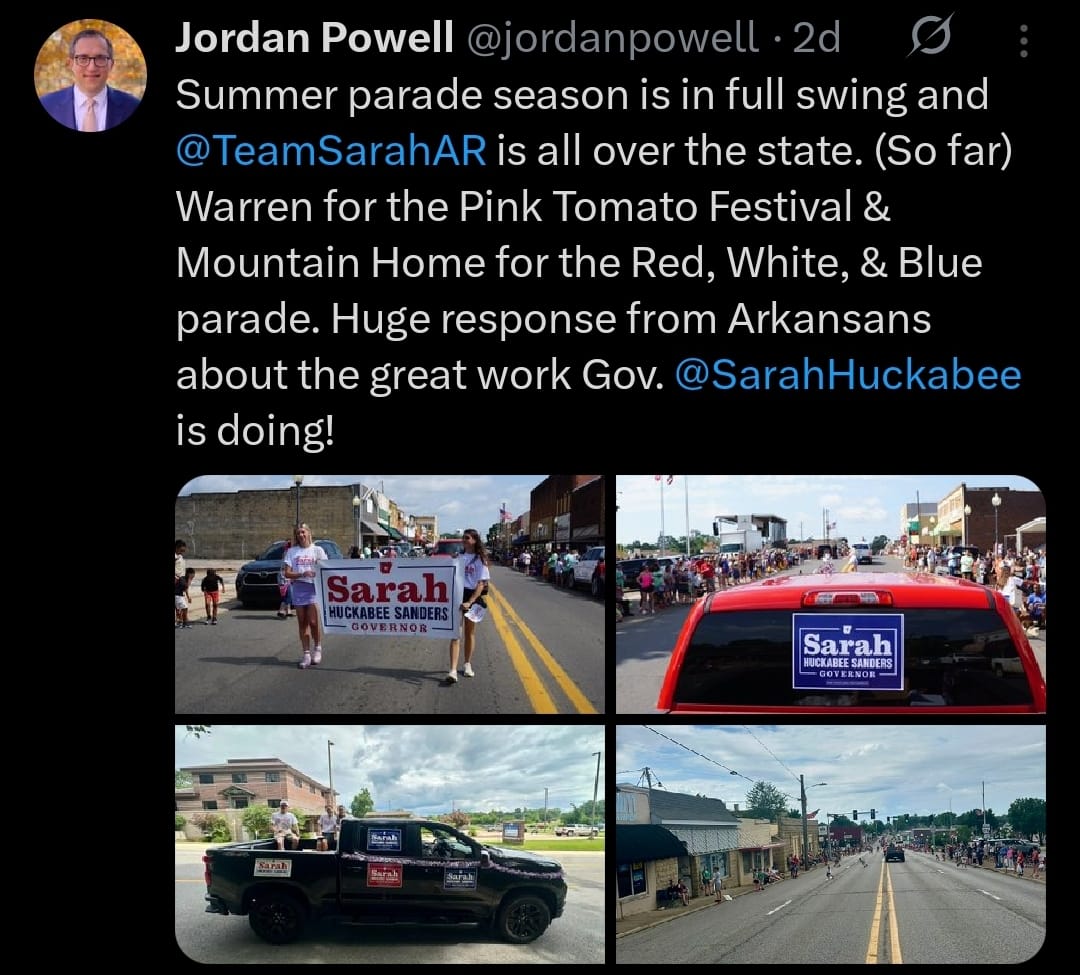Click the white Sarah Huckabee Sanders banner
The width and height of the screenshot is (1080, 975).
[x=389, y=598]
